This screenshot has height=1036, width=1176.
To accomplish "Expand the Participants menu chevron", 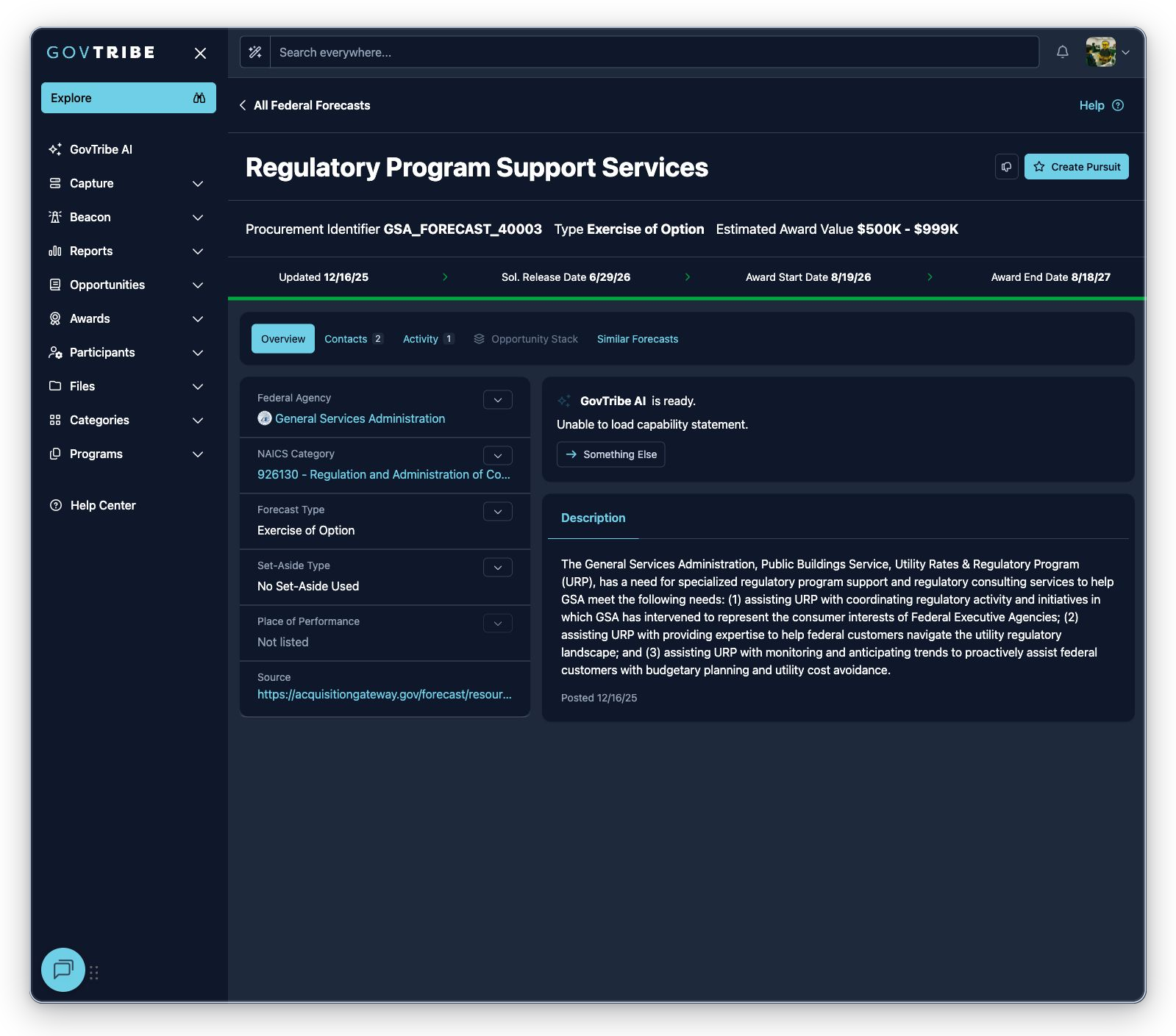I will coord(198,352).
